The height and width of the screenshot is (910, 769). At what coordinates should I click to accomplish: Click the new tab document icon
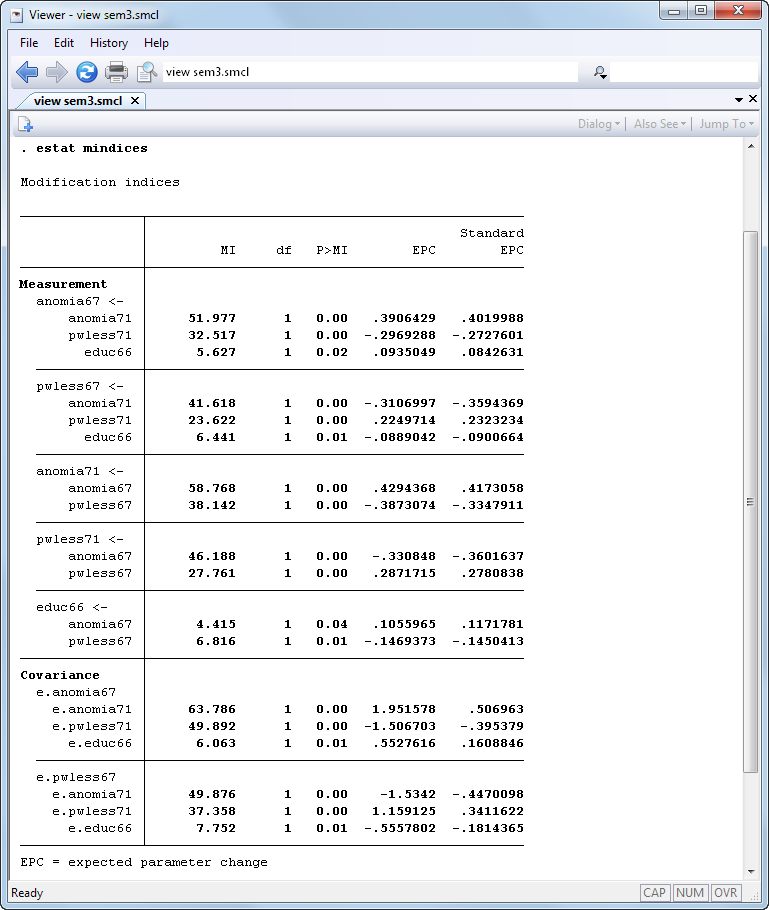coord(25,124)
